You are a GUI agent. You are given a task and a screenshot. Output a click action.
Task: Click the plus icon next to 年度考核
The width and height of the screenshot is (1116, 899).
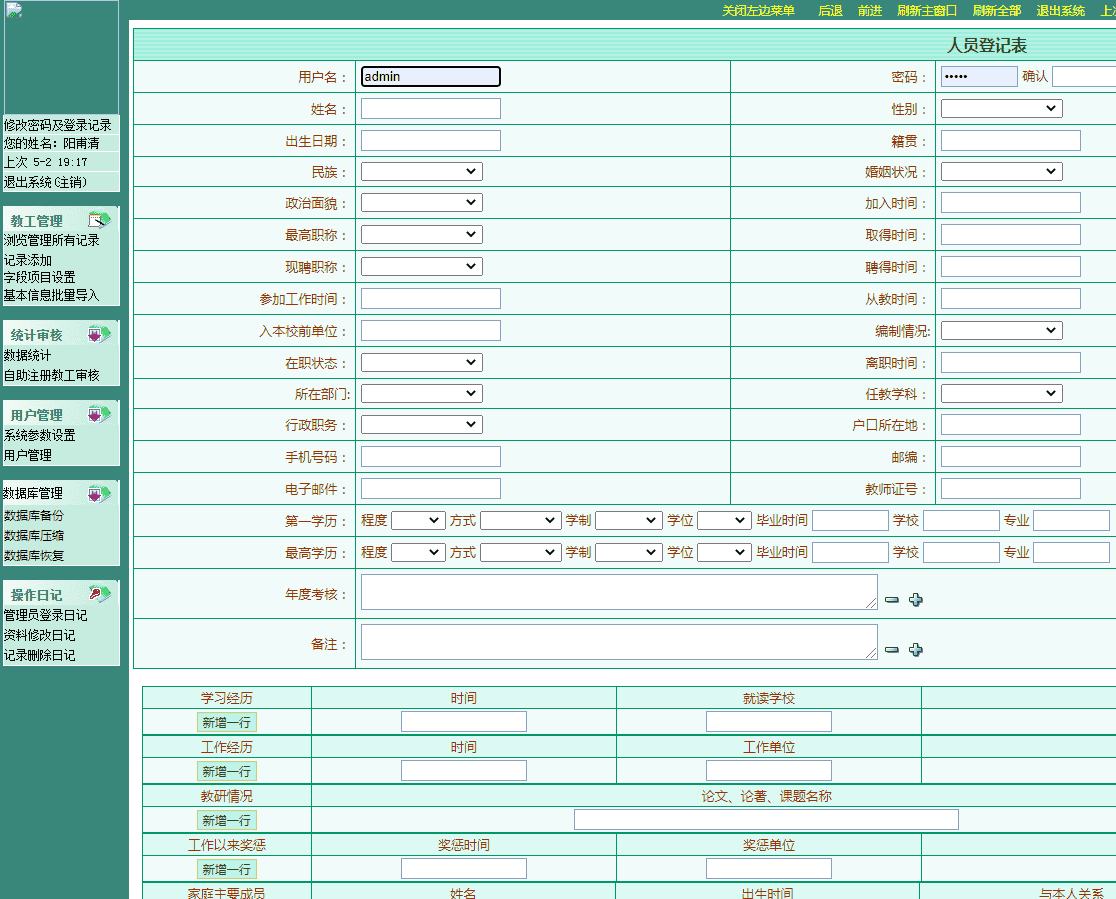tap(915, 600)
